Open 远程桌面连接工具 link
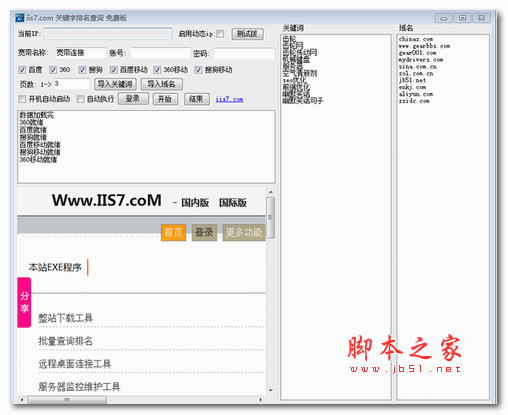The image size is (508, 415). point(75,364)
